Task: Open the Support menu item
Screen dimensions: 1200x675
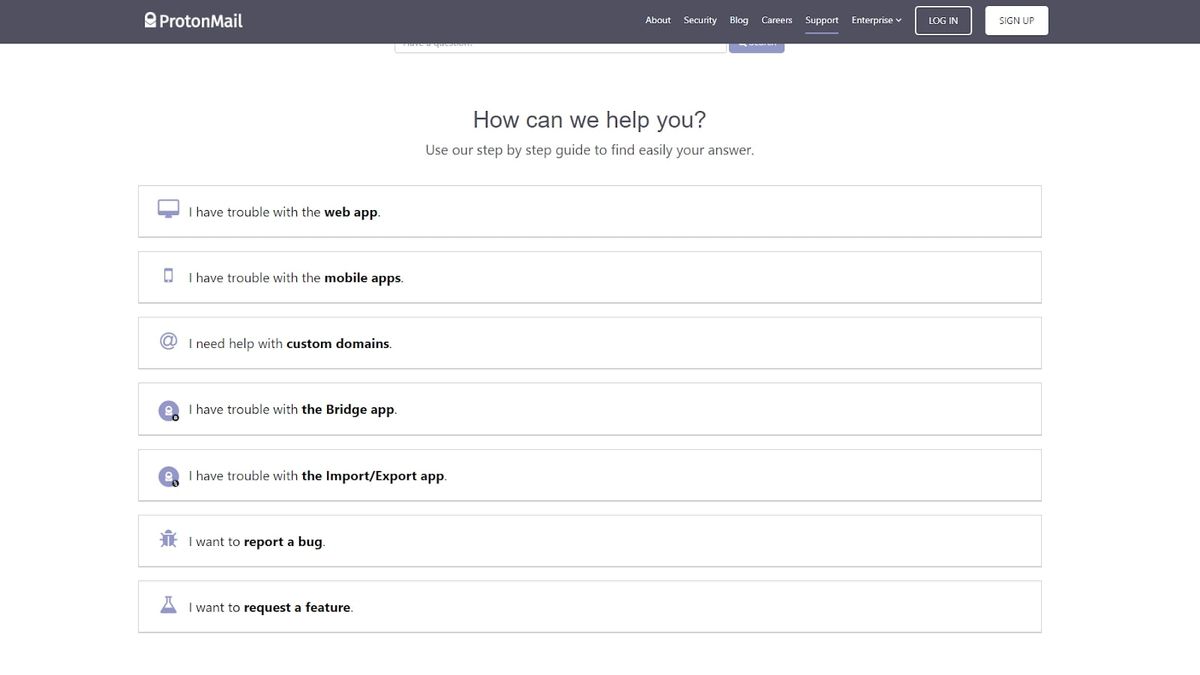Action: point(821,19)
